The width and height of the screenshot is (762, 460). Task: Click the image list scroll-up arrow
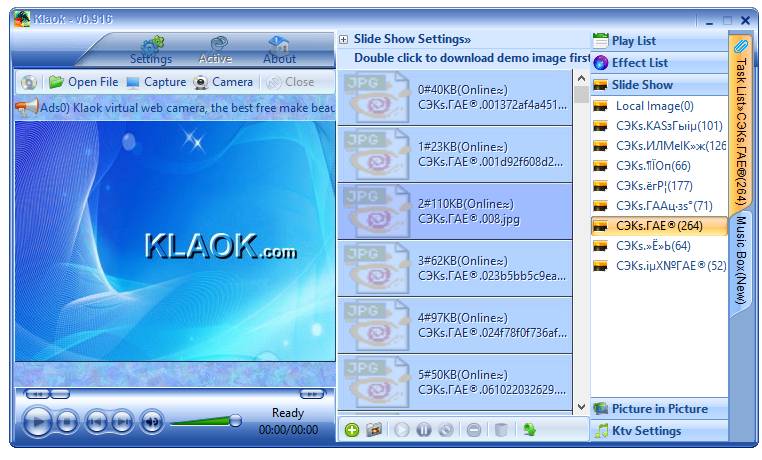(x=581, y=78)
